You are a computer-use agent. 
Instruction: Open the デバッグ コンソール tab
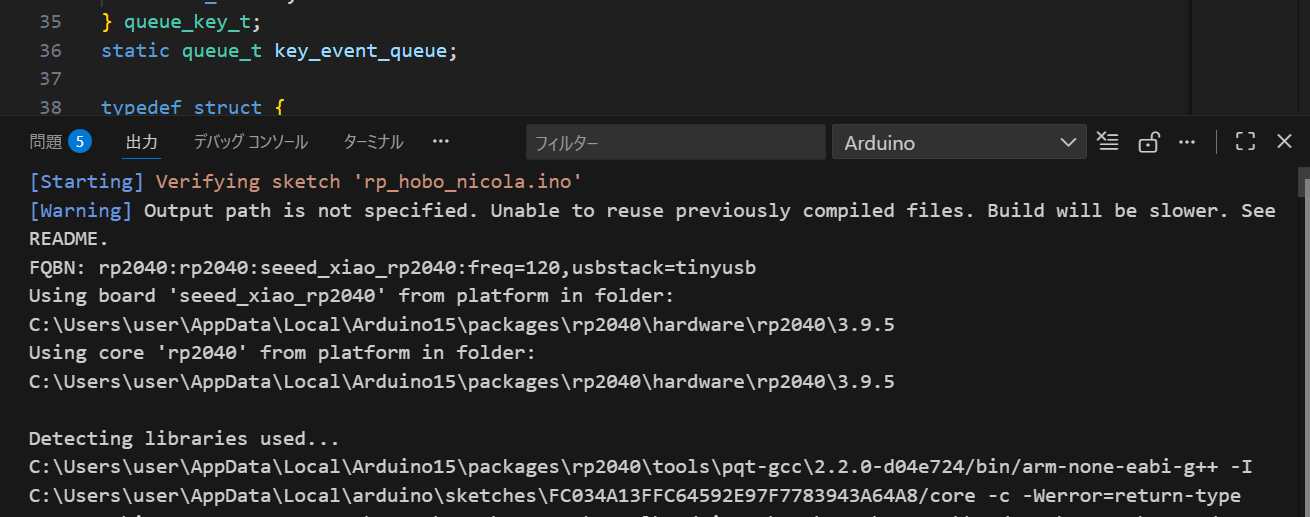(250, 142)
